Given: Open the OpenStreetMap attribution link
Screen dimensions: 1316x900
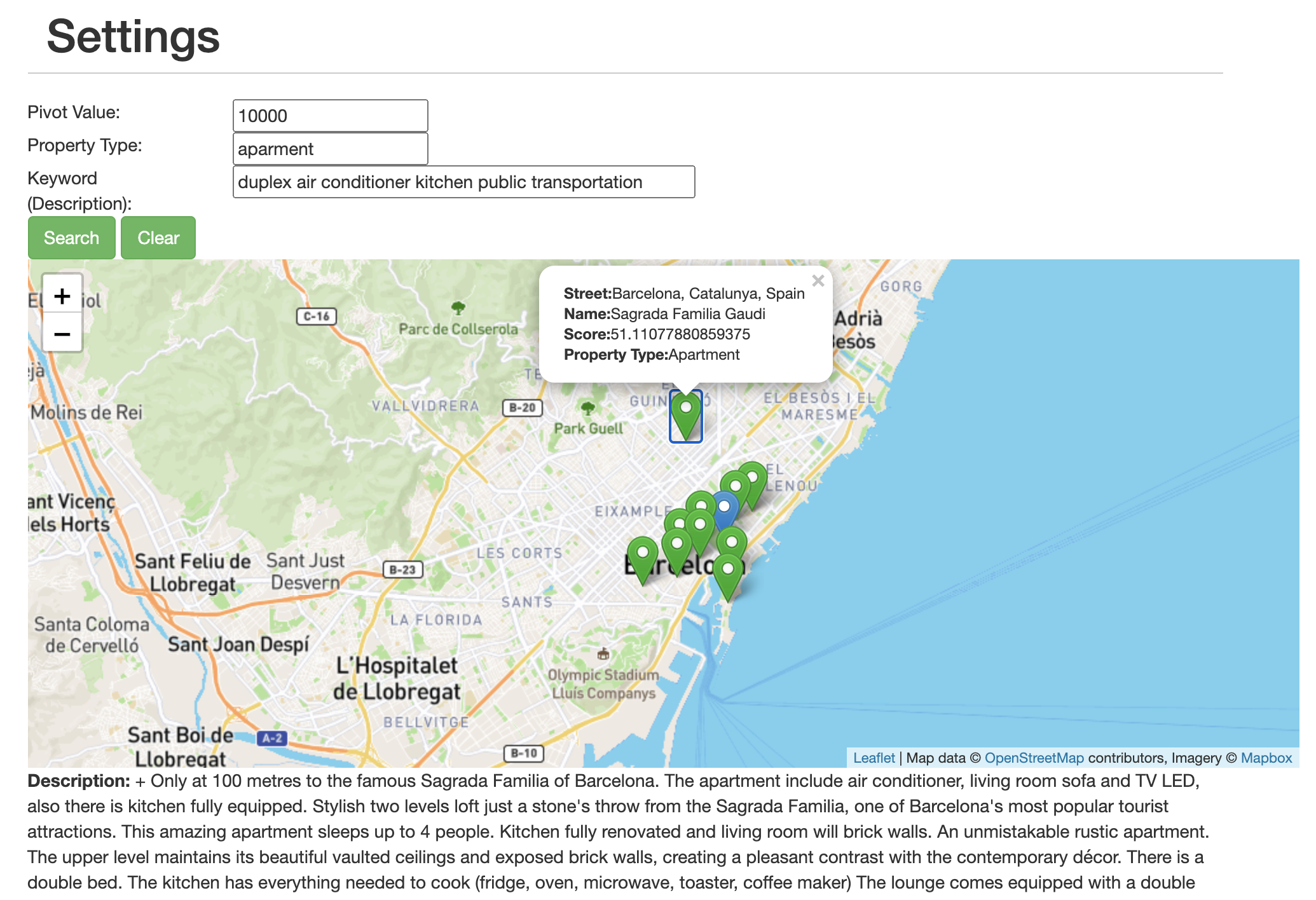Looking at the screenshot, I should click(x=1034, y=758).
